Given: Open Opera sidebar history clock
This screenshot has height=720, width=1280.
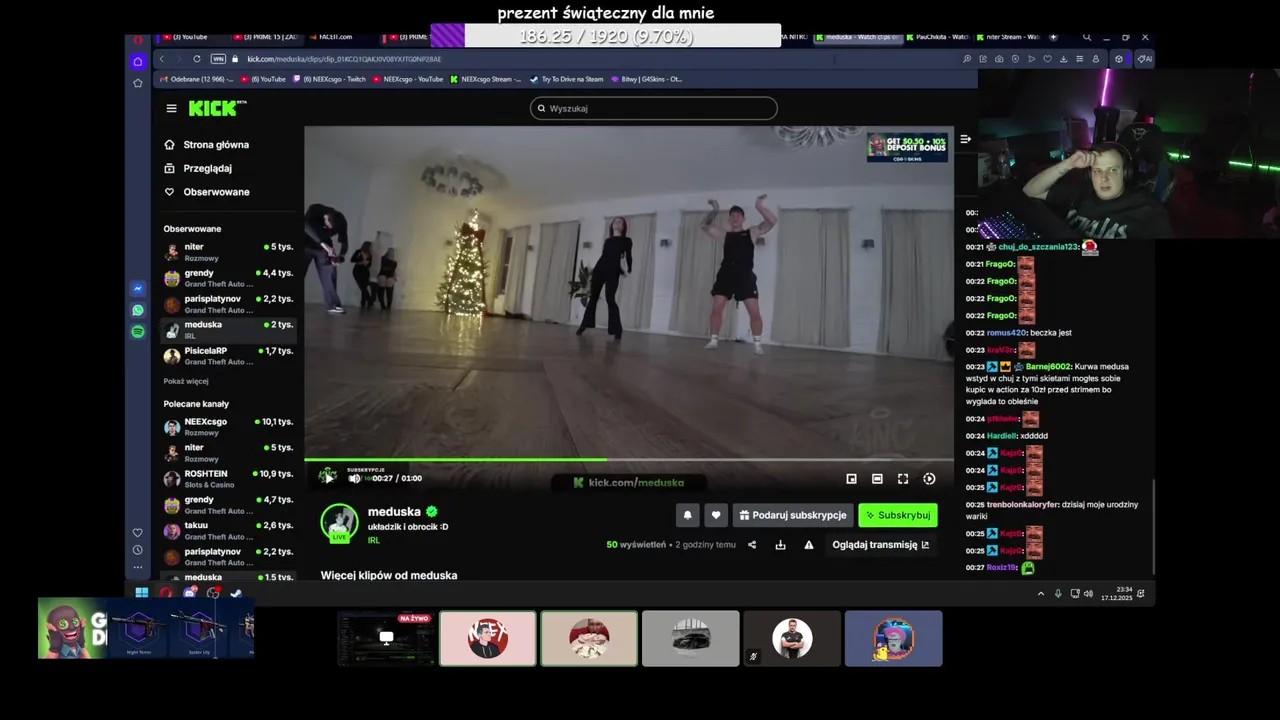Looking at the screenshot, I should [x=138, y=550].
